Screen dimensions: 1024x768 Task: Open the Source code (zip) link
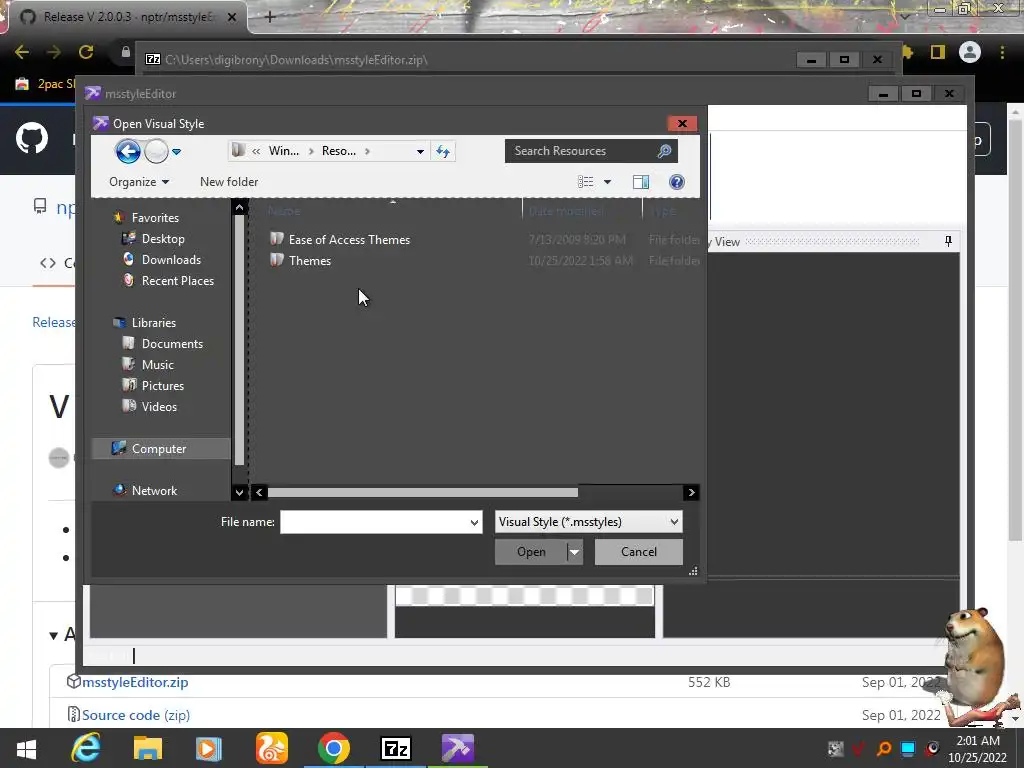coord(136,715)
